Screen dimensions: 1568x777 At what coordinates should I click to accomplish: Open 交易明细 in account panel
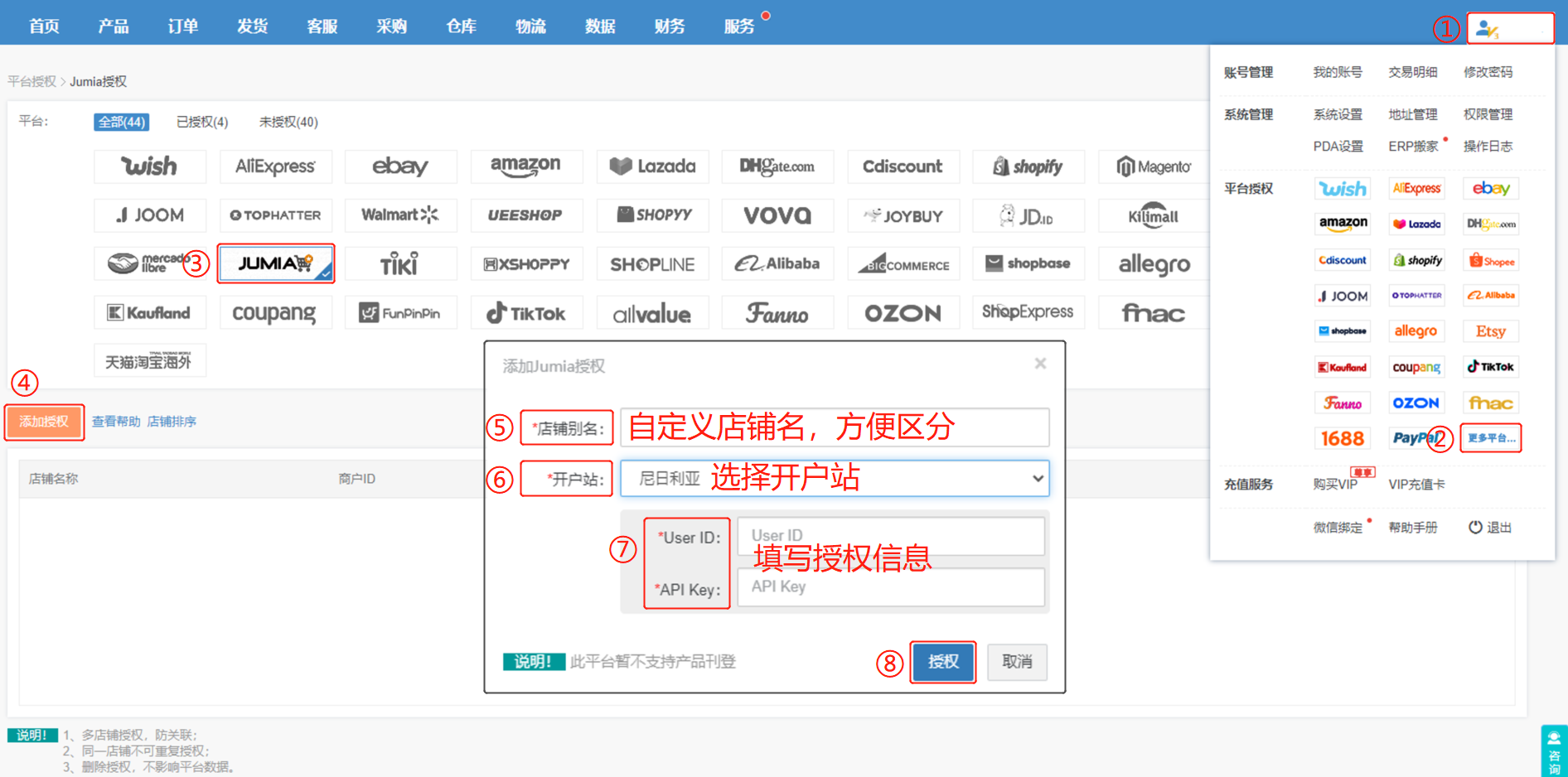tap(1413, 72)
